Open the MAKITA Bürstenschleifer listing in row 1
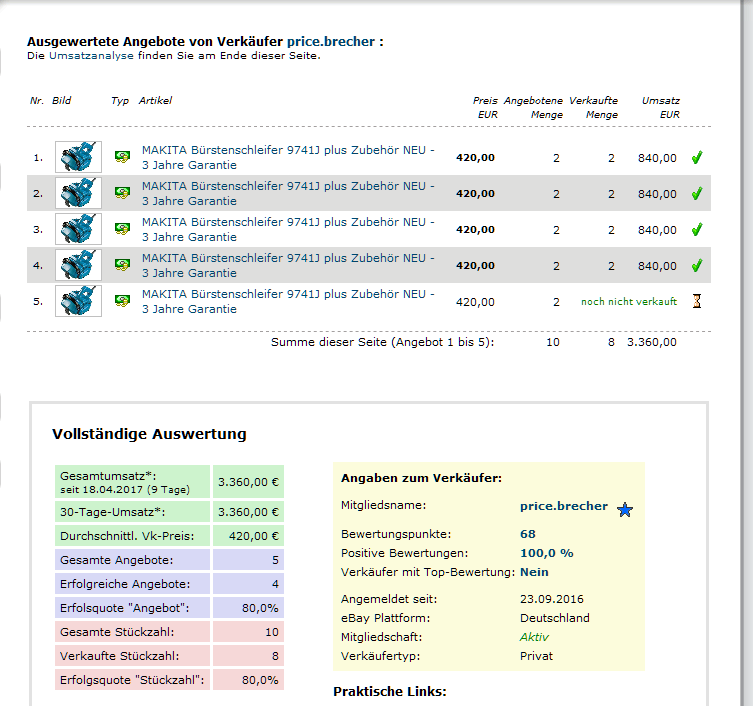This screenshot has width=753, height=706. pyautogui.click(x=288, y=158)
